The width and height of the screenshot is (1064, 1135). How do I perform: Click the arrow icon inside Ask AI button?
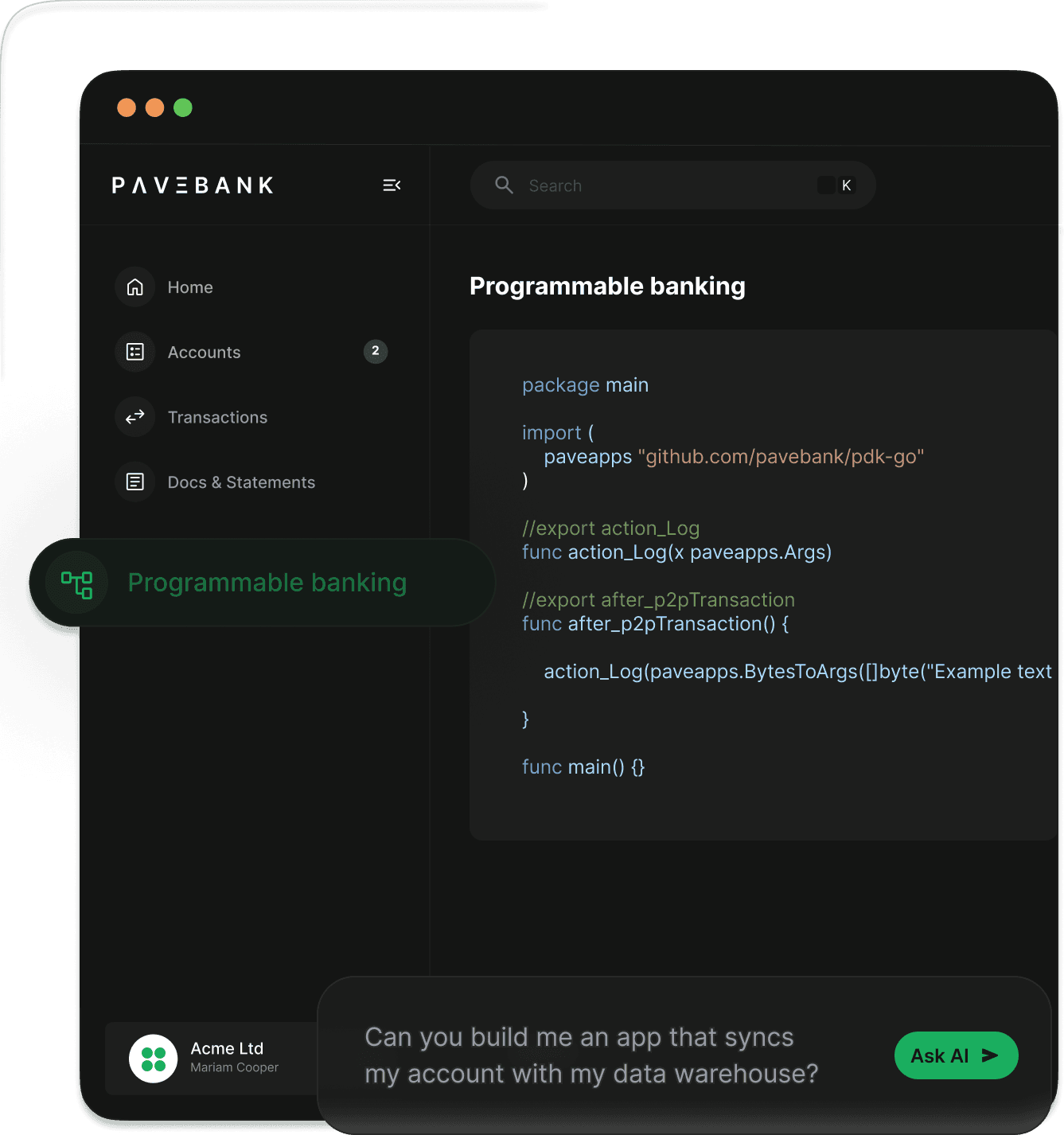point(989,1055)
